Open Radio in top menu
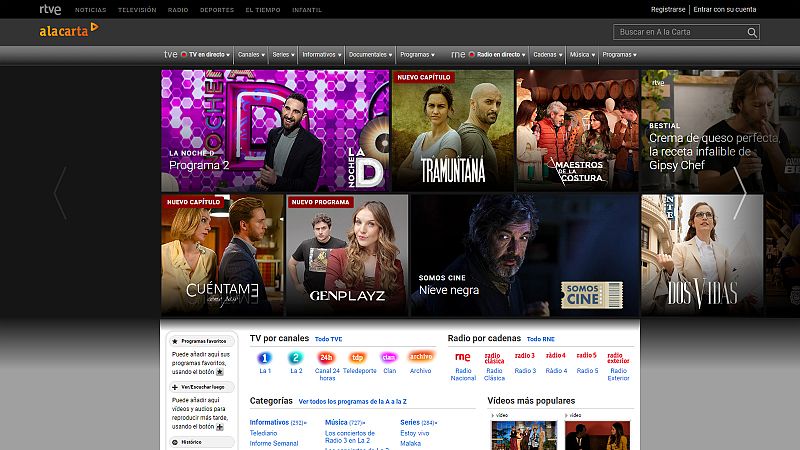This screenshot has height=450, width=800. (178, 10)
